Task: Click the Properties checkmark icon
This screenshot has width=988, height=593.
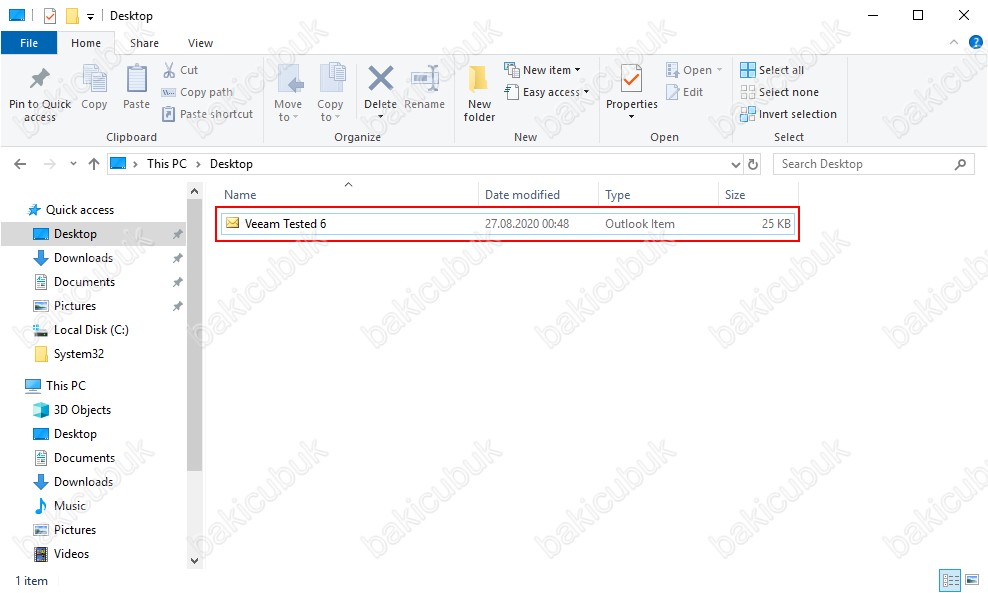Action: pos(631,80)
